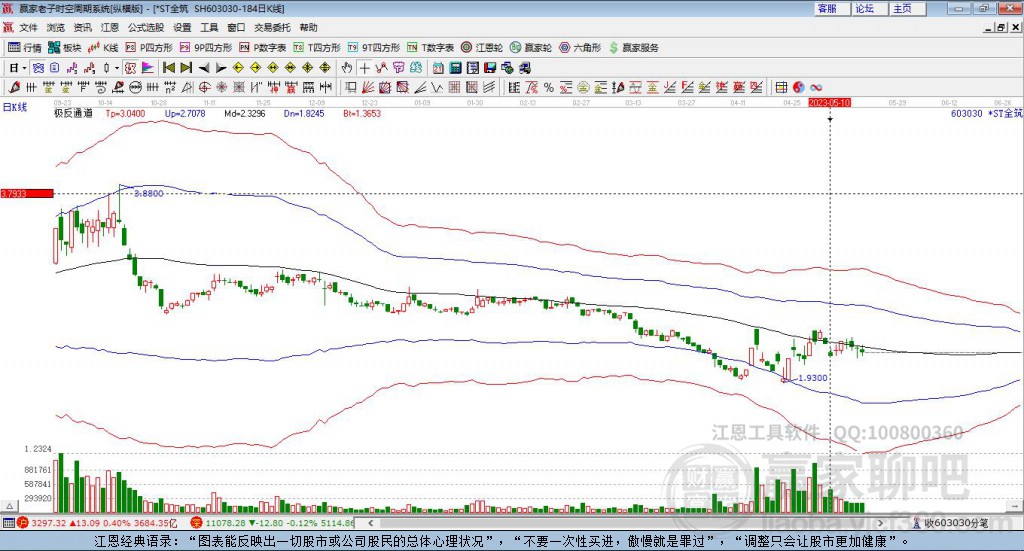Screen dimensions: 1024x551
Task: Select the circled crosshair target tool
Action: [204, 87]
